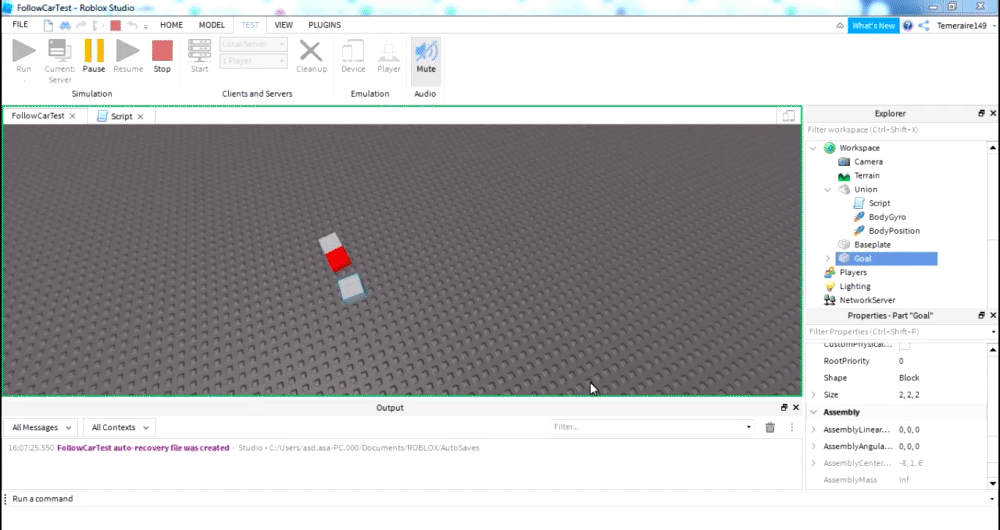Select Terrain in the Explorer
The image size is (1000, 530).
[x=866, y=176]
